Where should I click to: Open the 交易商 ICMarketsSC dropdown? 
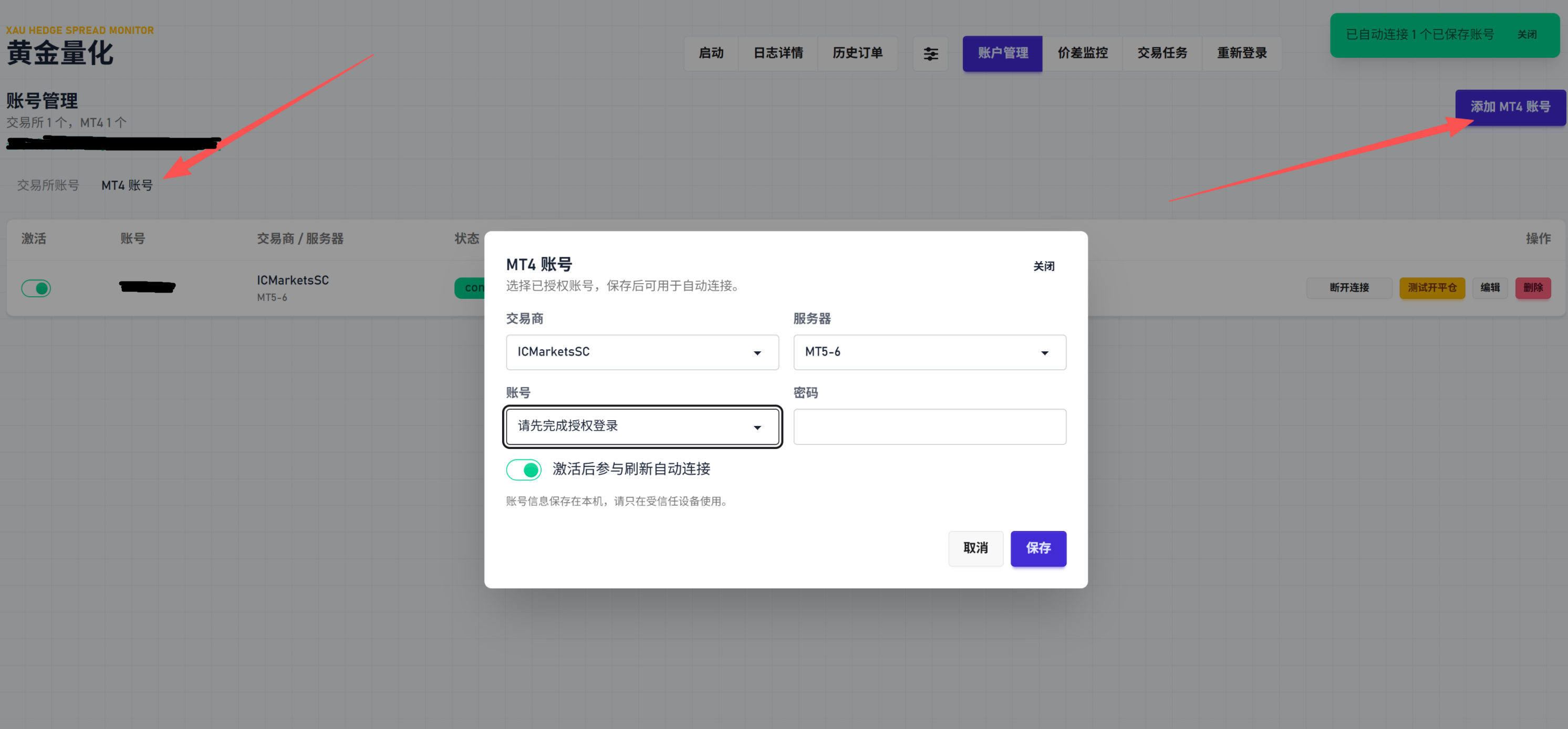point(642,352)
